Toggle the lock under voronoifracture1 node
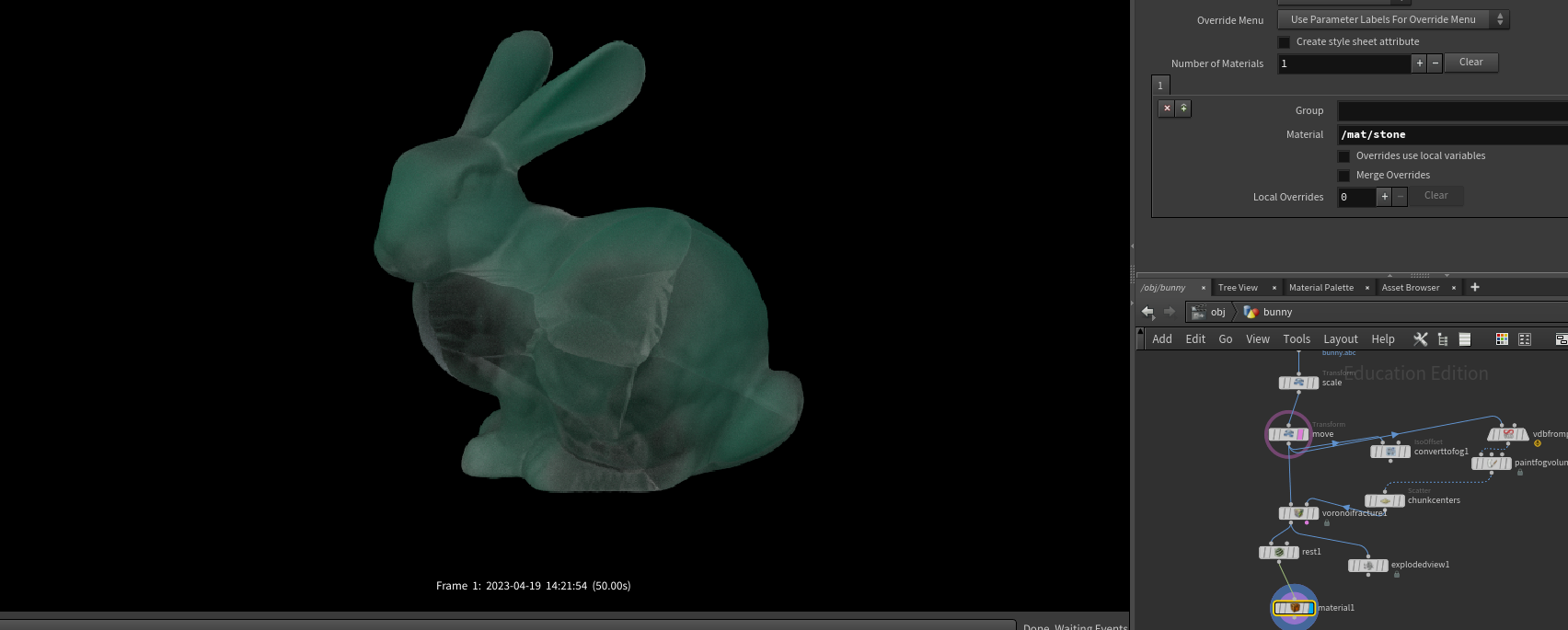The width and height of the screenshot is (1568, 630). (x=1327, y=523)
